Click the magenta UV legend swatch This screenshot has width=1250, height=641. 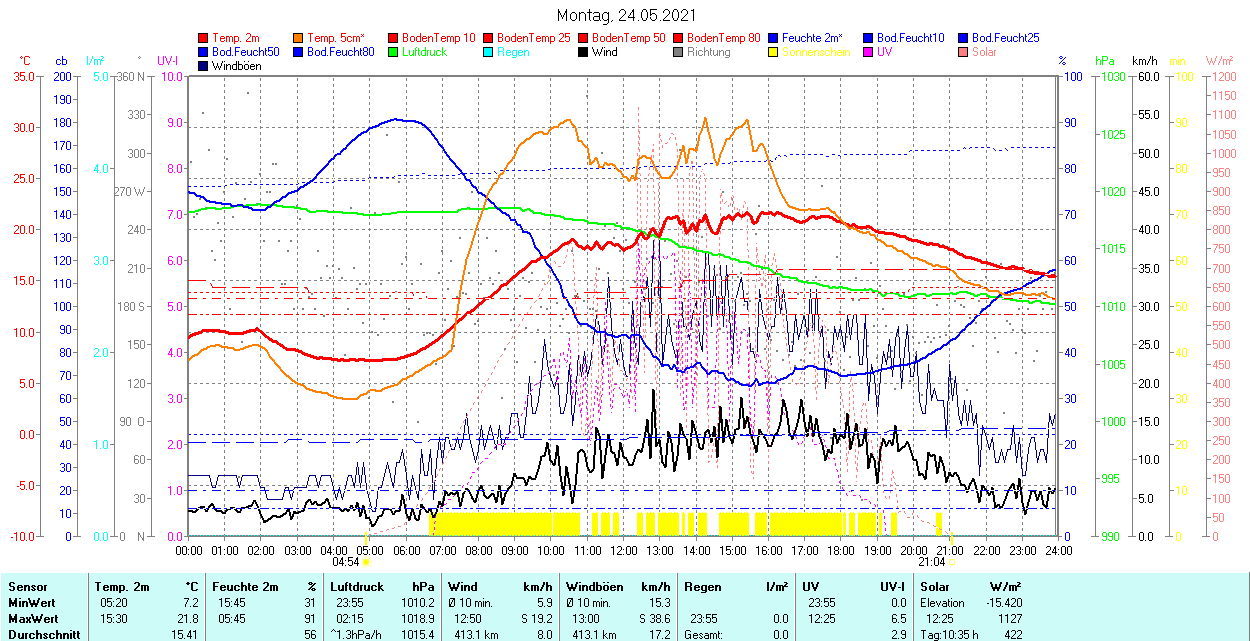click(x=868, y=52)
